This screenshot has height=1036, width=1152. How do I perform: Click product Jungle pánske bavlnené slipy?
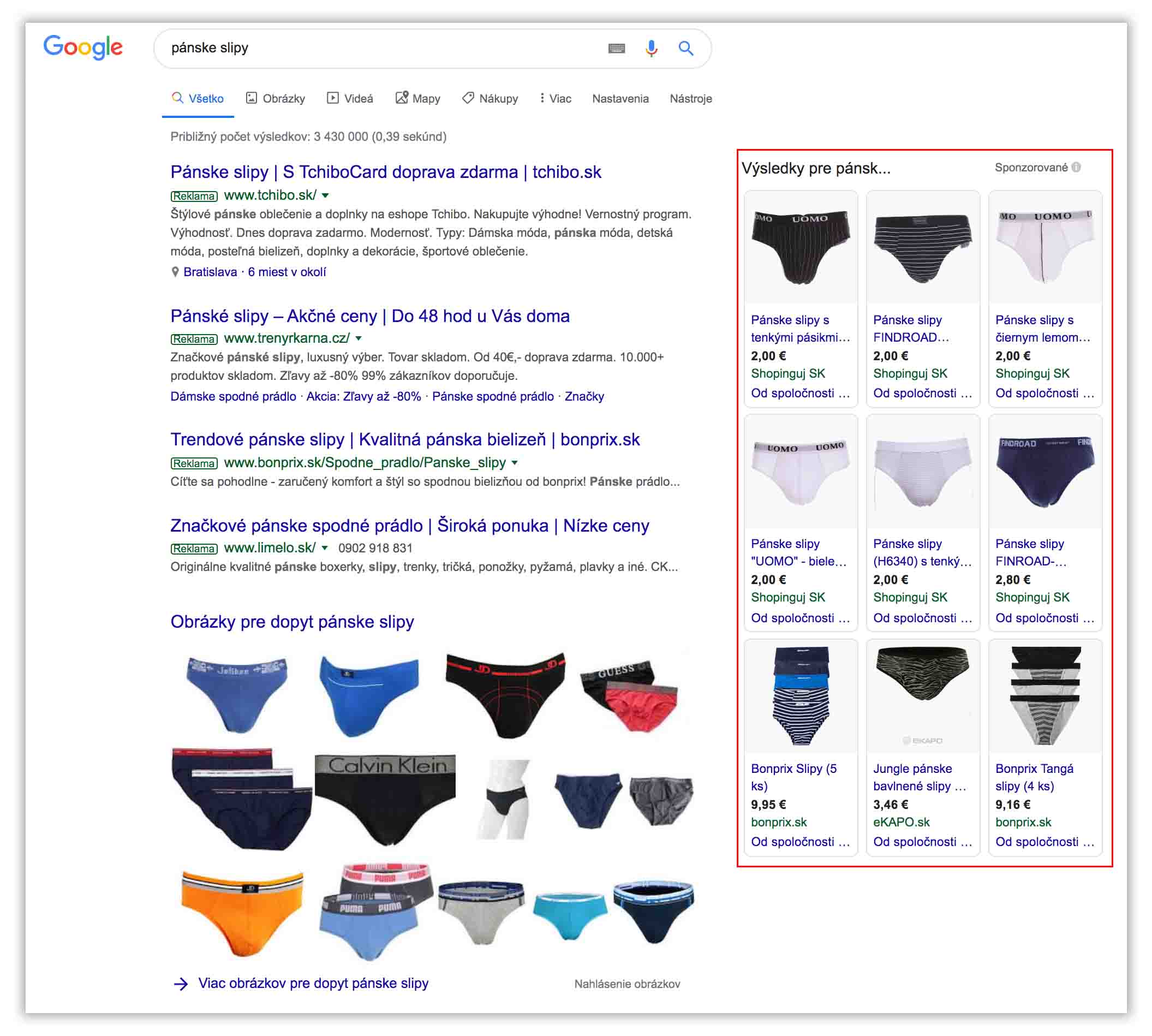[919, 777]
